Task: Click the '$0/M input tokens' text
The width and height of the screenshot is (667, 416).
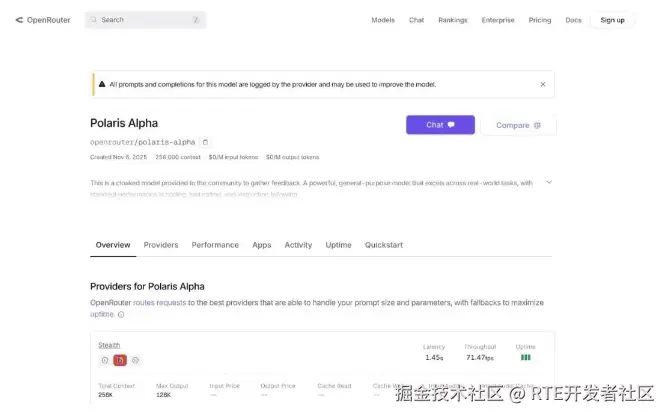Action: pyautogui.click(x=233, y=157)
